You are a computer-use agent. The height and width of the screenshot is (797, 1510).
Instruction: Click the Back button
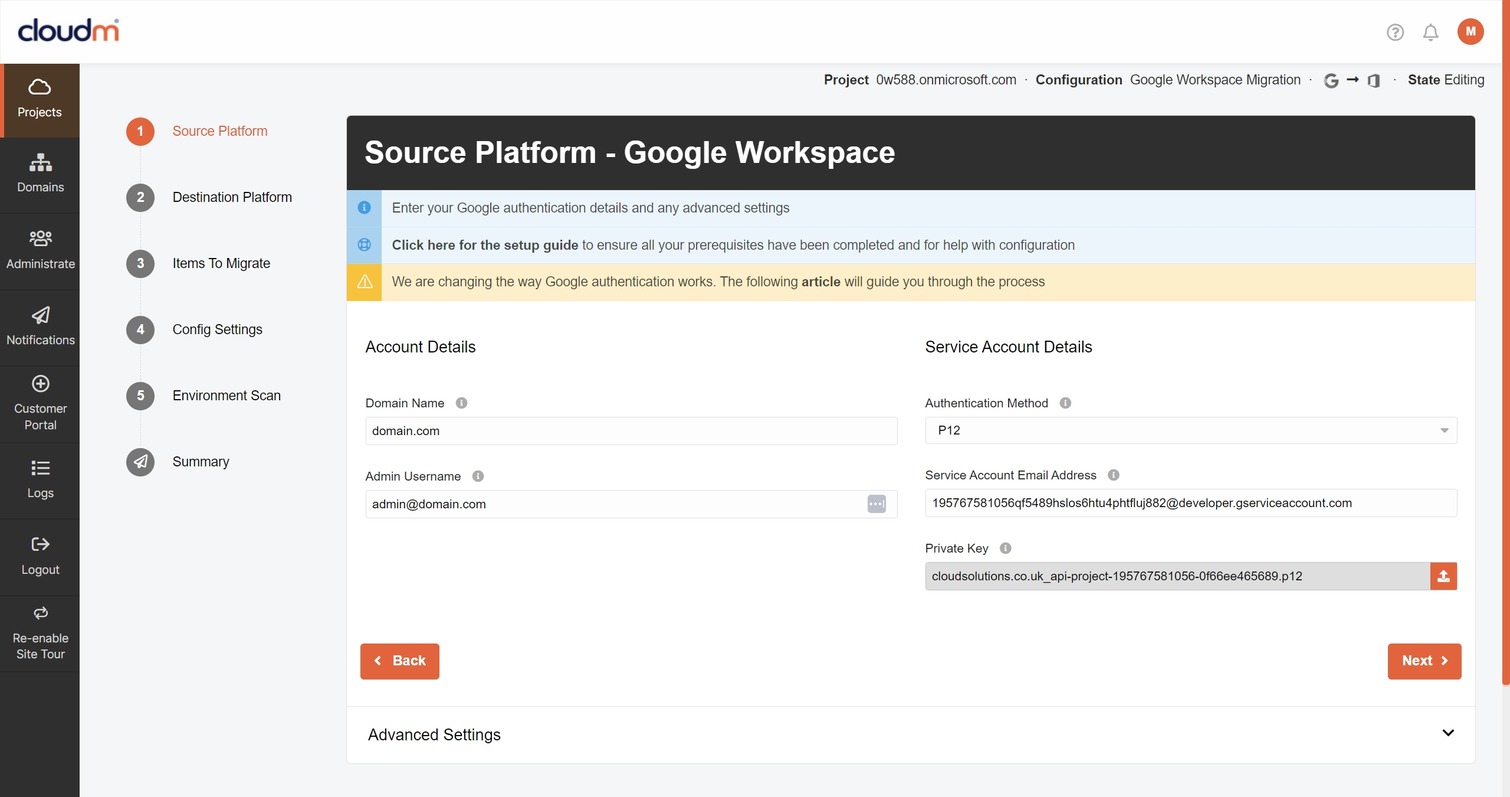click(400, 661)
